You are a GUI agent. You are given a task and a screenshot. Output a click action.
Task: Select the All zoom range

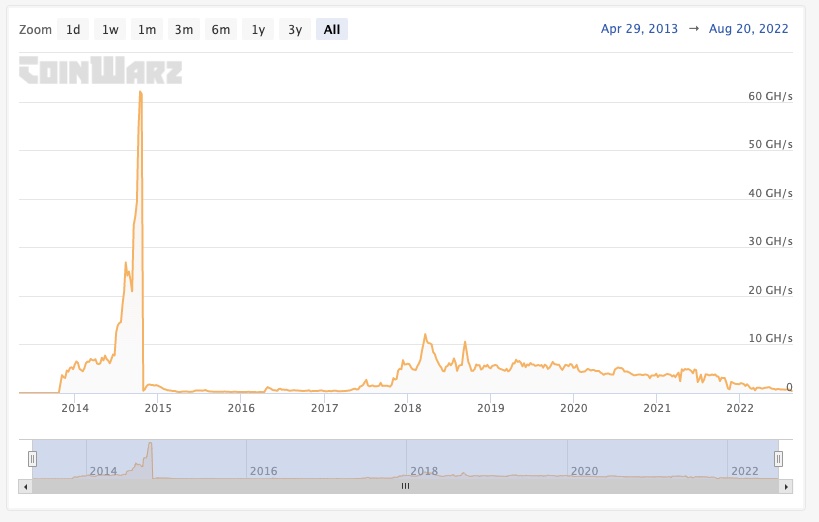(x=332, y=29)
